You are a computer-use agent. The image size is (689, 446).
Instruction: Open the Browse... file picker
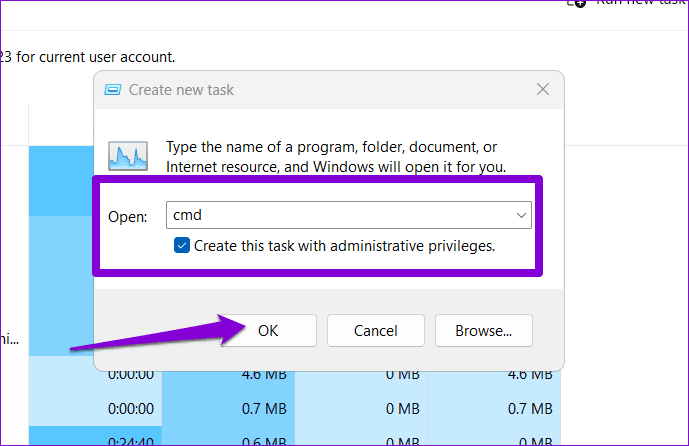click(483, 330)
